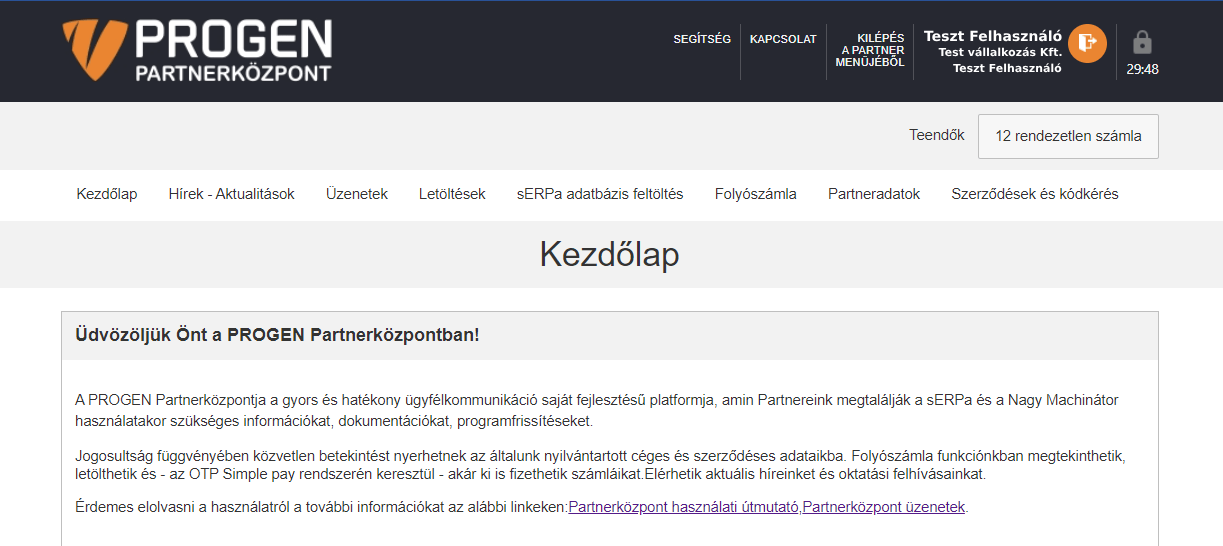1223x546 pixels.
Task: Click the Kezdőlap page heading
Action: click(x=610, y=254)
